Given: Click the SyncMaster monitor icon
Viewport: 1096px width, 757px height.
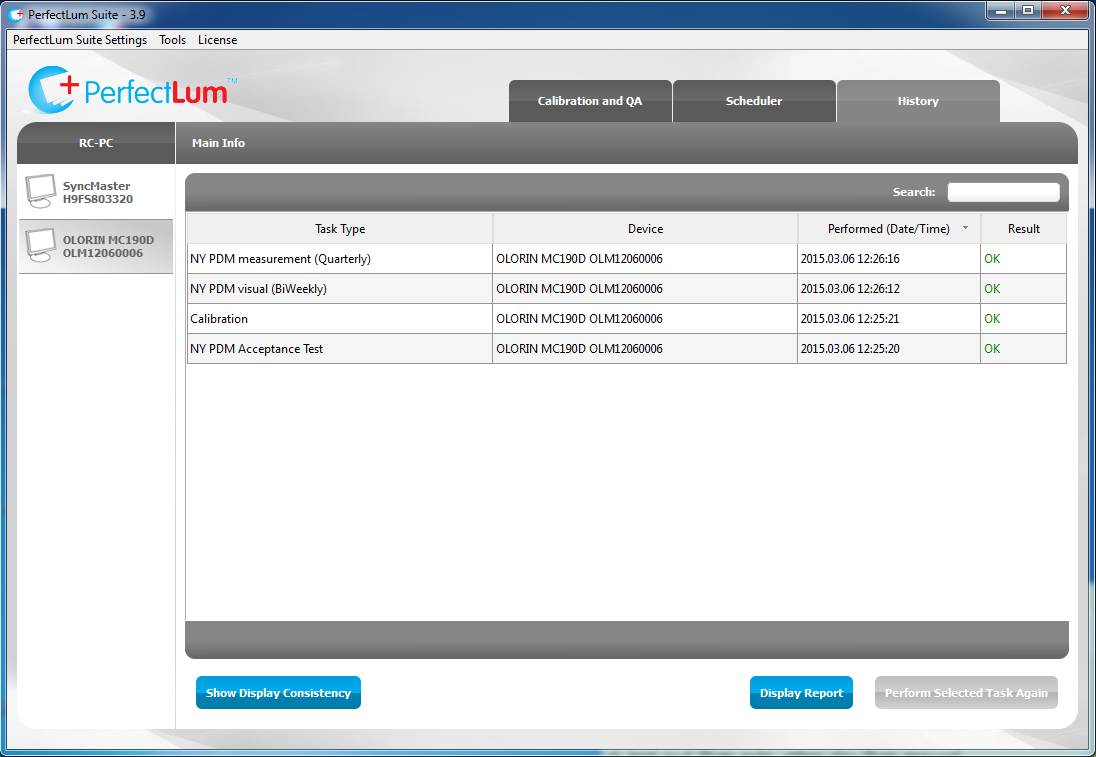Looking at the screenshot, I should coord(41,192).
